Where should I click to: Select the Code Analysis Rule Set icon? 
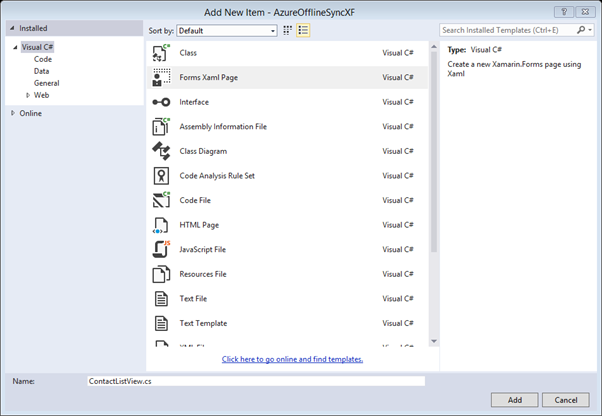coord(161,176)
